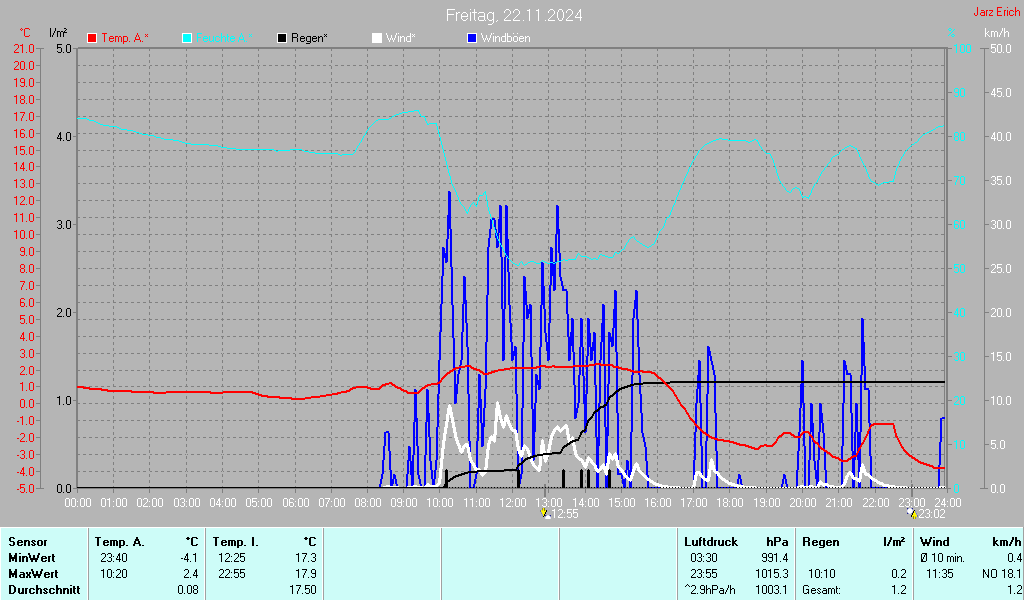Click the blue Windböen legend square
Image resolution: width=1024 pixels, height=600 pixels.
coord(472,38)
